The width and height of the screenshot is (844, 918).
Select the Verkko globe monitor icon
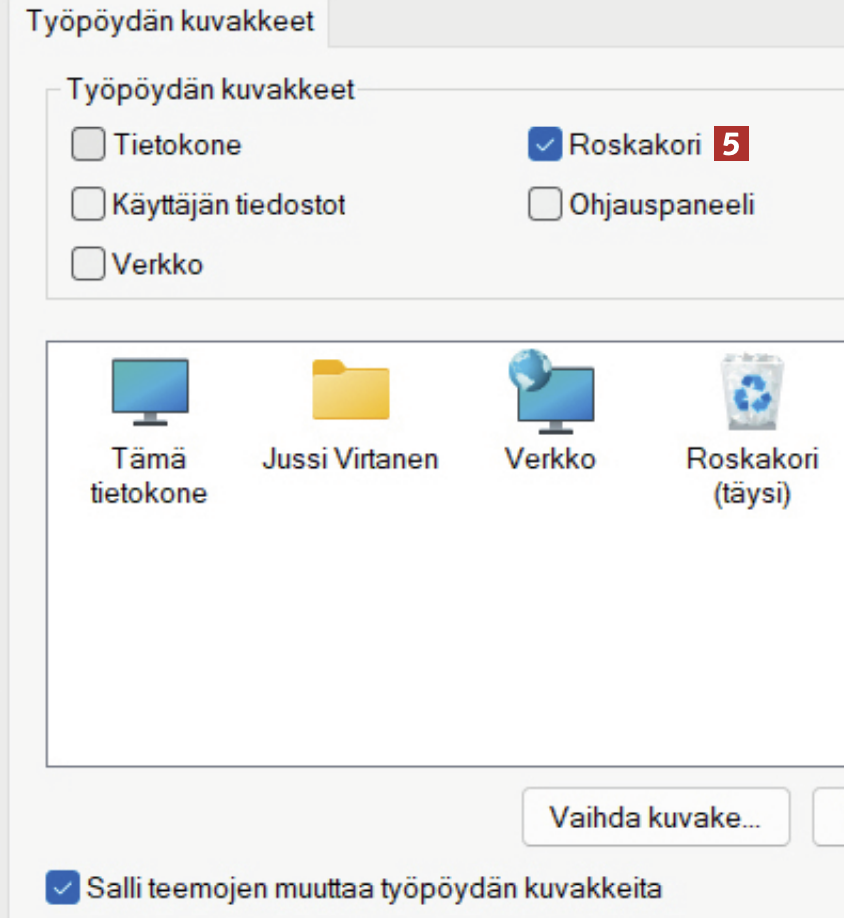pyautogui.click(x=551, y=391)
